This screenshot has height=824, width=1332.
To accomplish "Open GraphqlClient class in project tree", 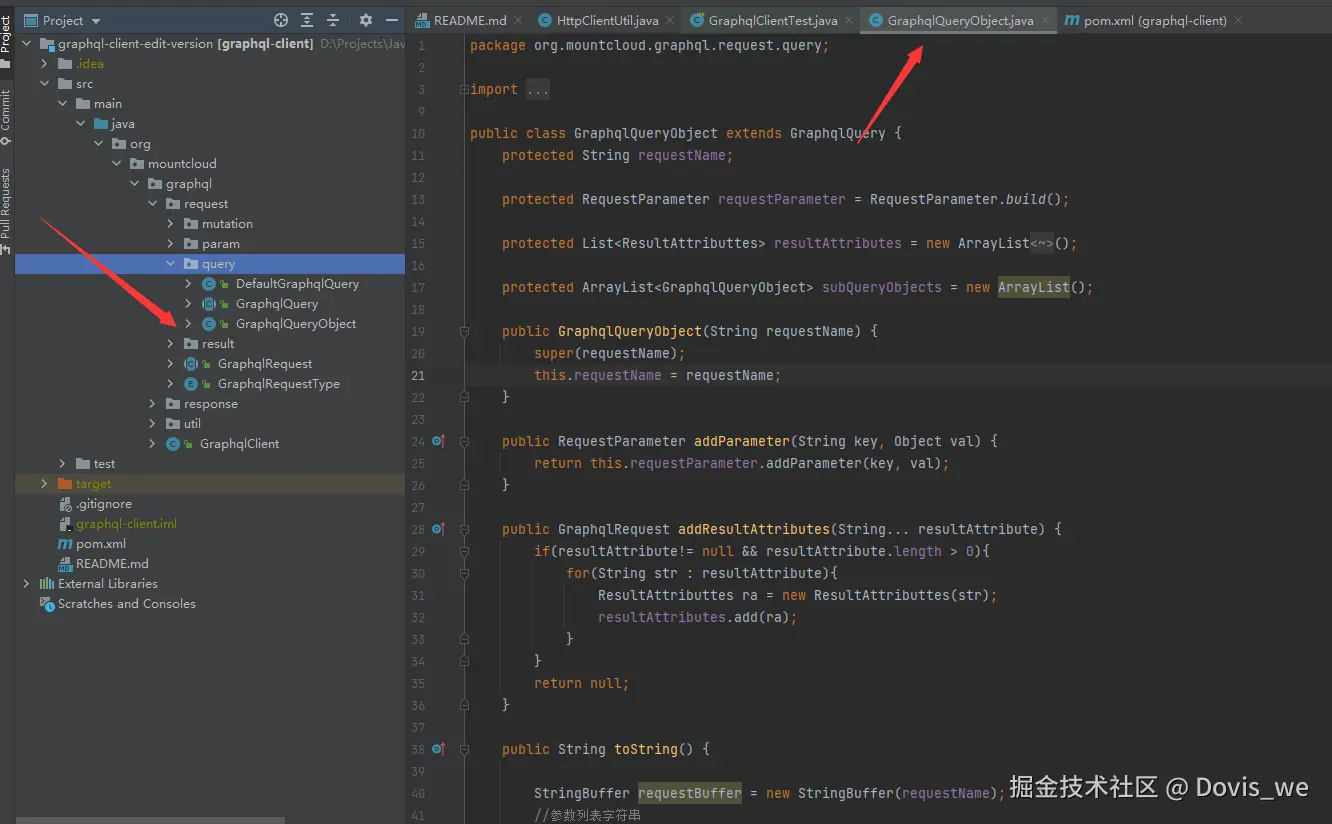I will pos(239,444).
